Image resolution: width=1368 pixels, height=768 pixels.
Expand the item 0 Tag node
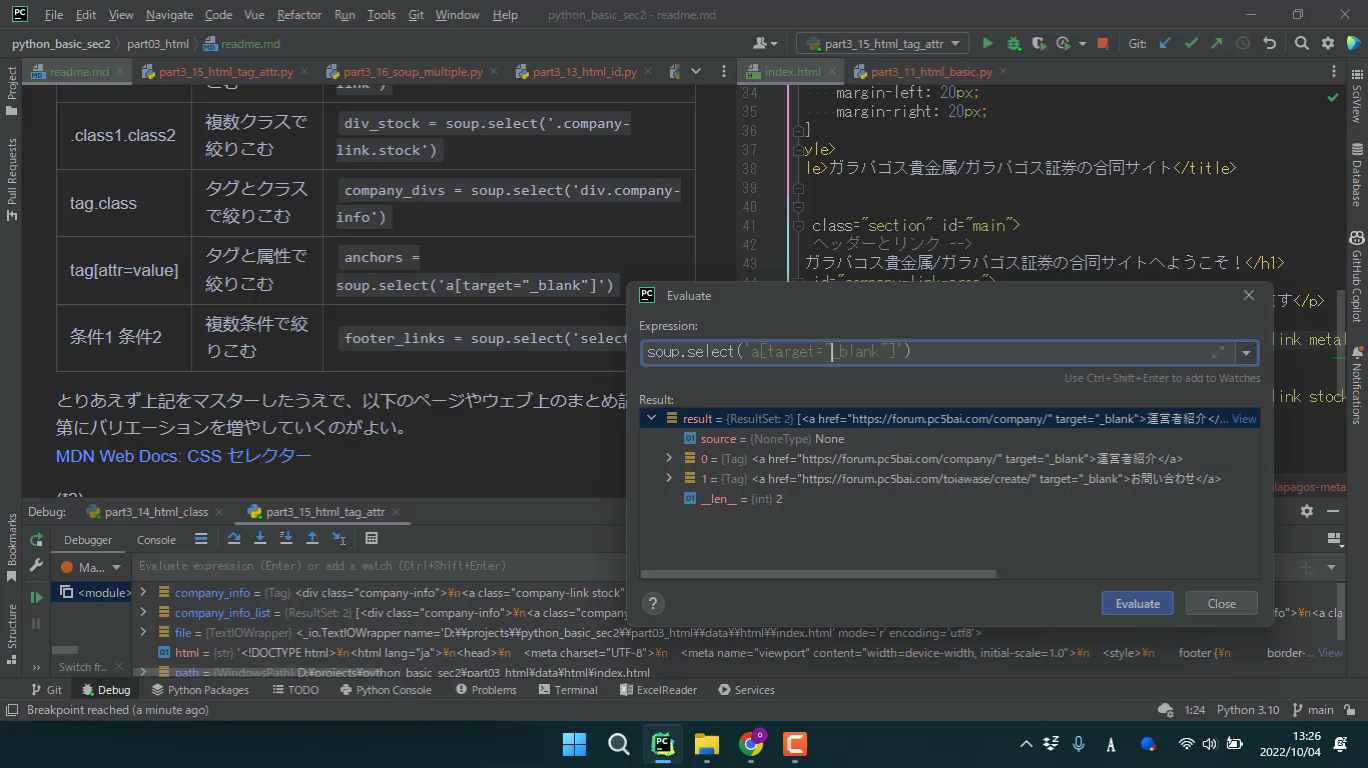point(669,459)
